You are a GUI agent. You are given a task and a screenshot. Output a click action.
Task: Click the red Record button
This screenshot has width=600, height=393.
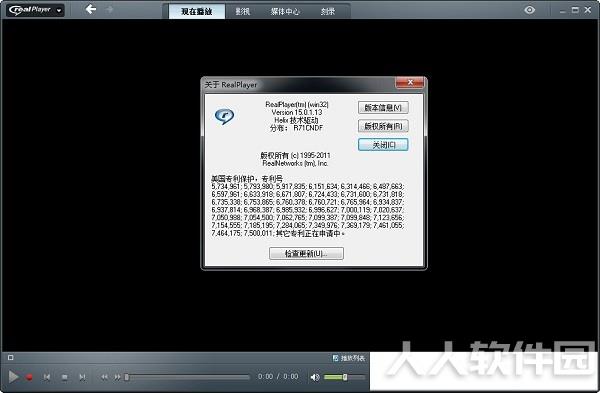(x=29, y=377)
